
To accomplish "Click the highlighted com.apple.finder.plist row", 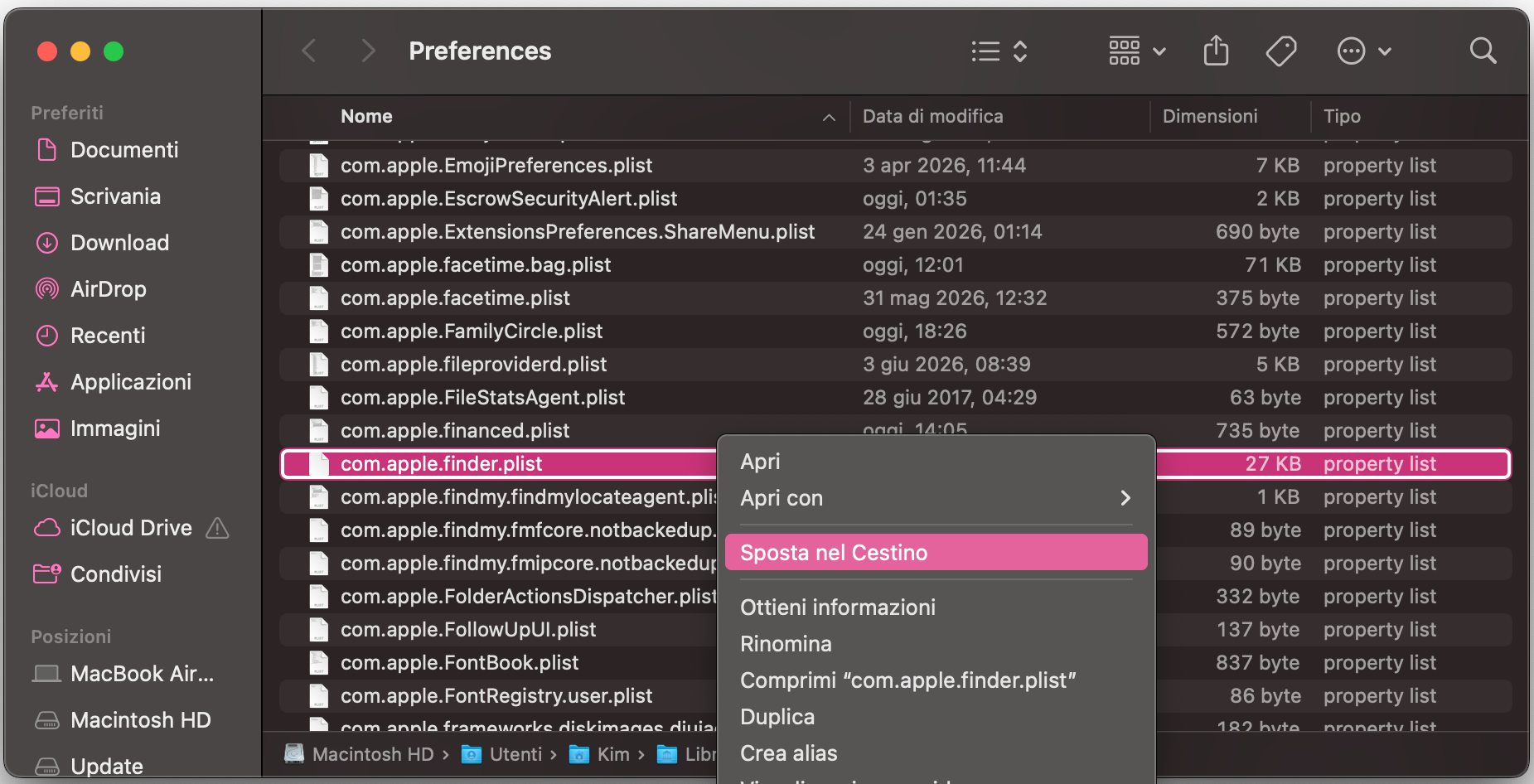I will [x=498, y=464].
